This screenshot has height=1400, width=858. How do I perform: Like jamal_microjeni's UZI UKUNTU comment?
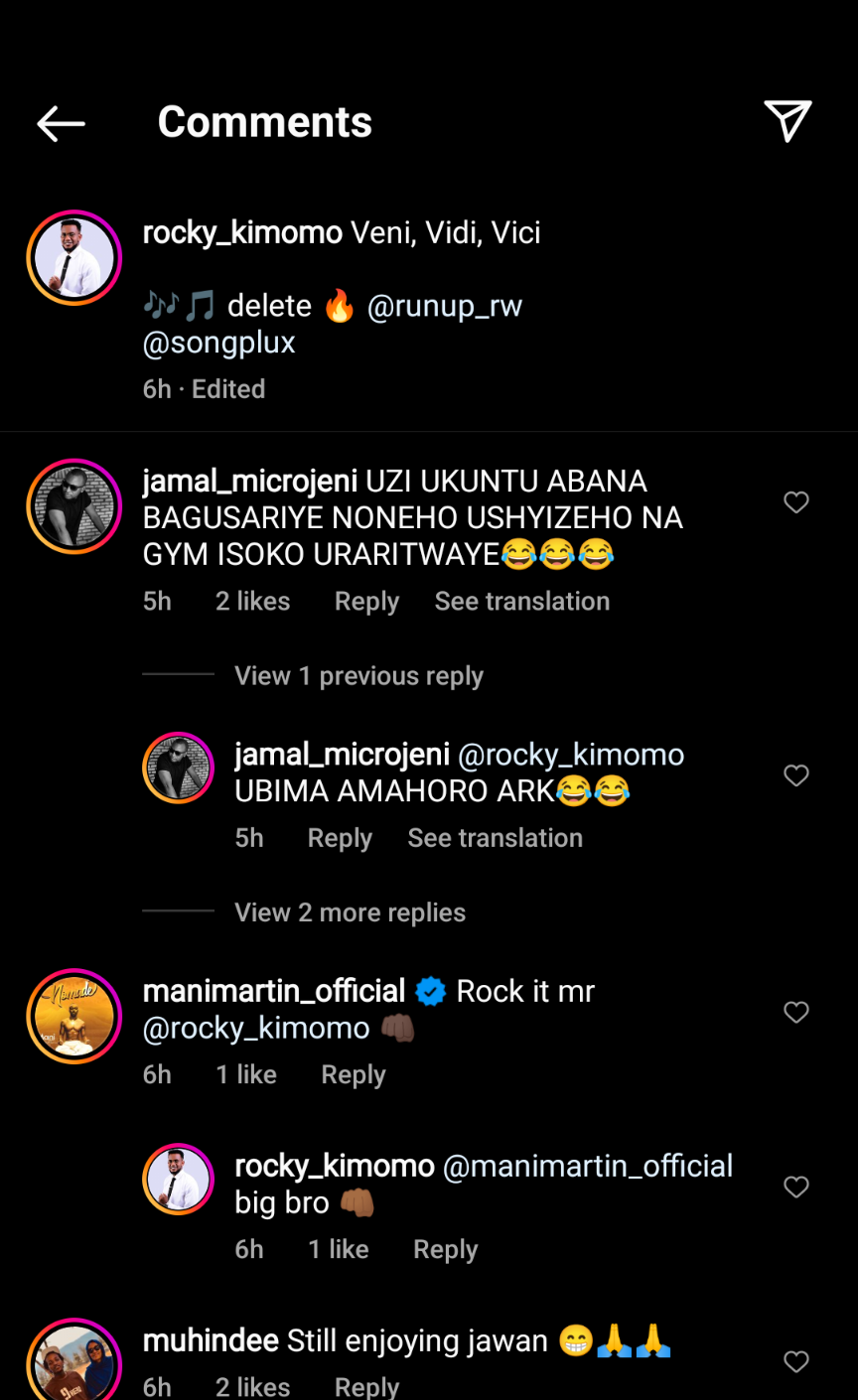[x=796, y=502]
